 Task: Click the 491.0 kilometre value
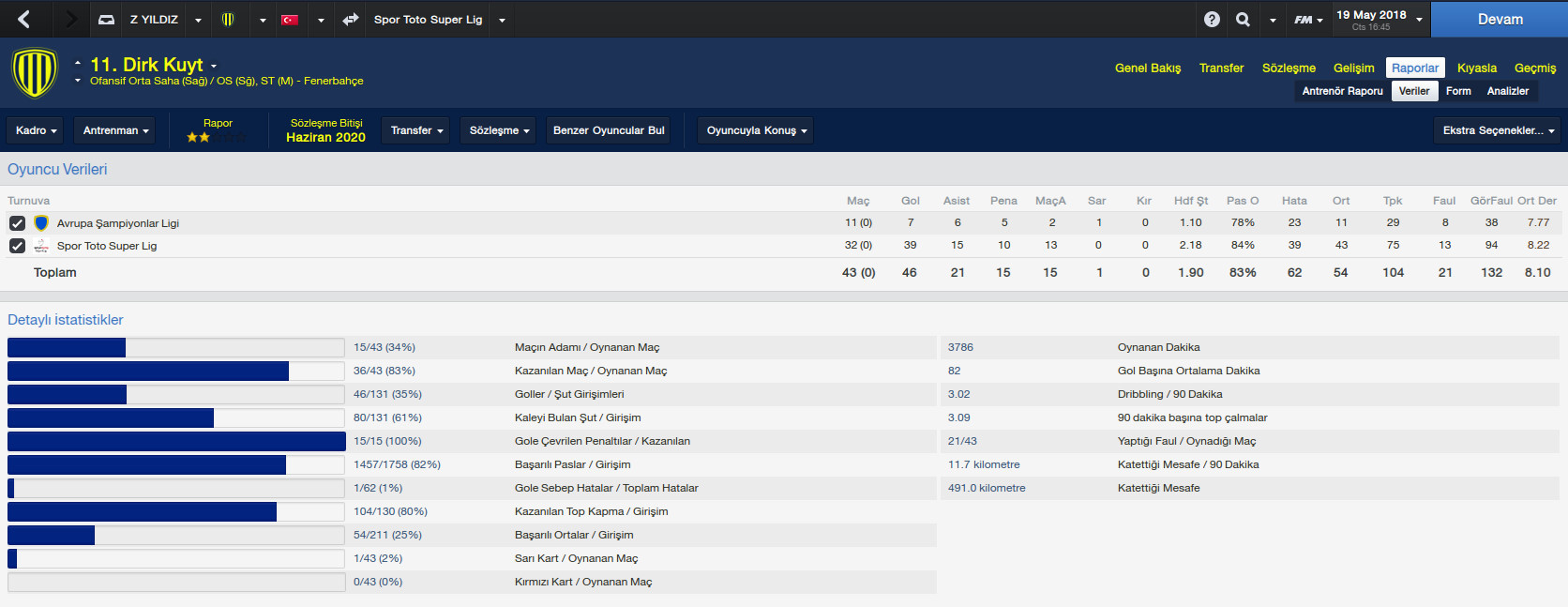[x=987, y=488]
